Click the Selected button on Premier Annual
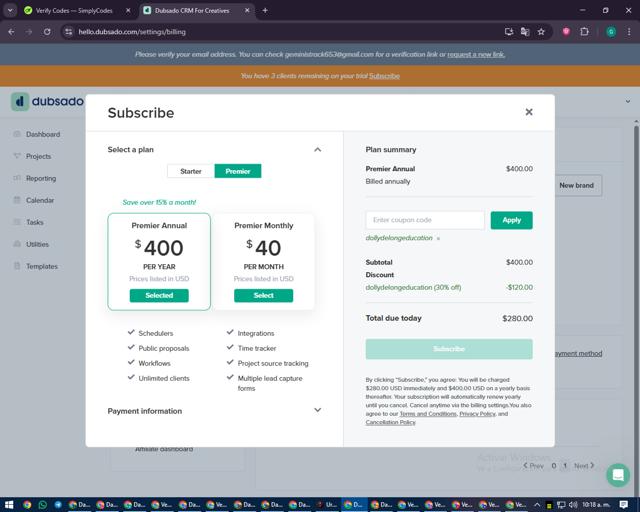The height and width of the screenshot is (512, 640). (159, 295)
